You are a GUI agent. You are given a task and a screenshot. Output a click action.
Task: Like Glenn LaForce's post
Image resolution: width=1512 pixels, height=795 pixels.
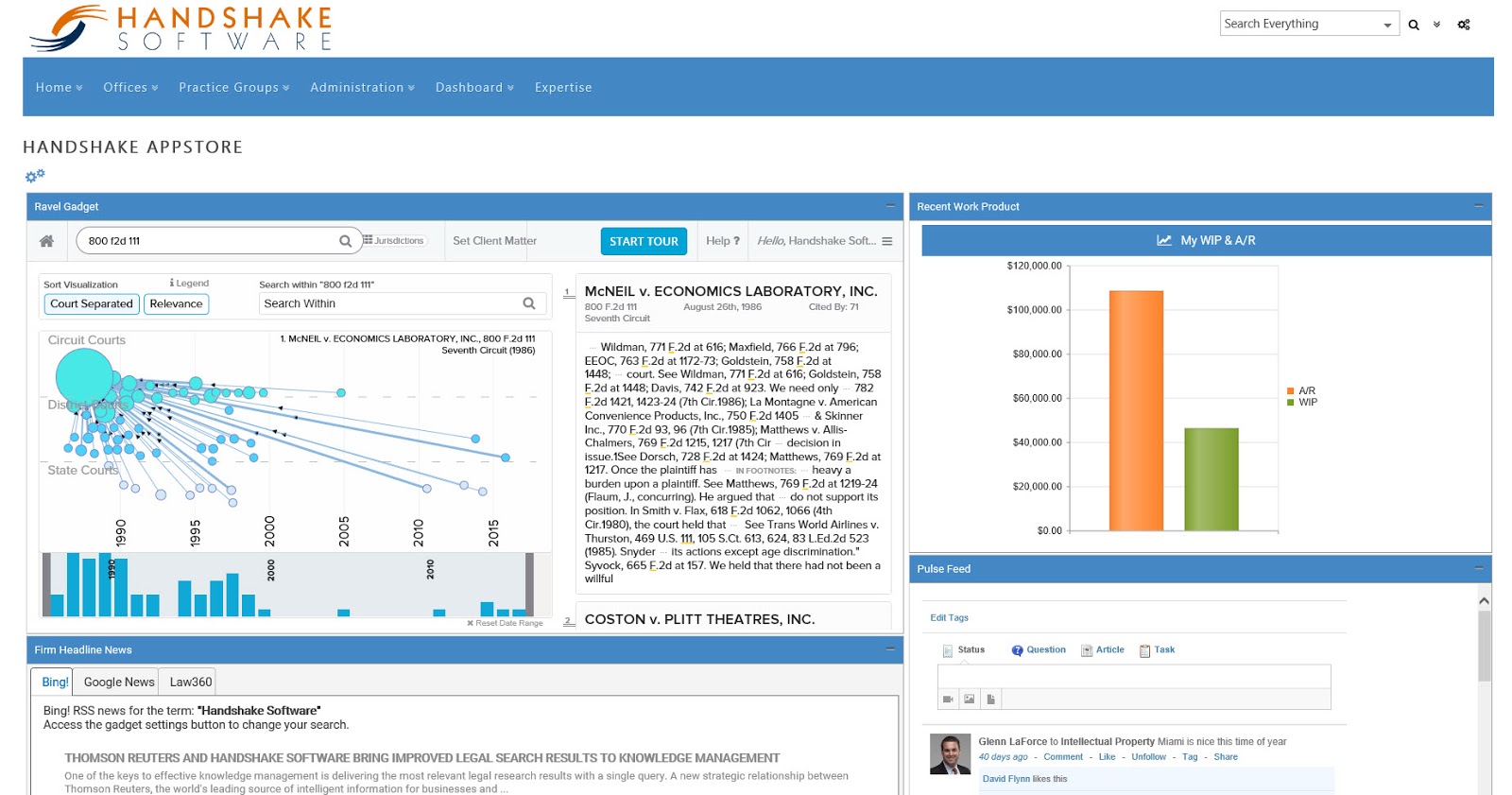(1107, 757)
